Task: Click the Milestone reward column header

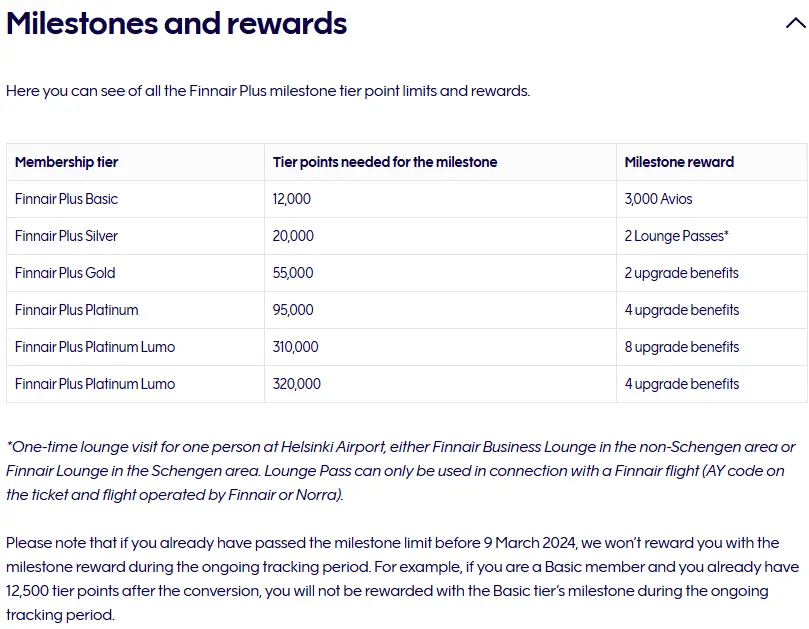Action: point(679,162)
